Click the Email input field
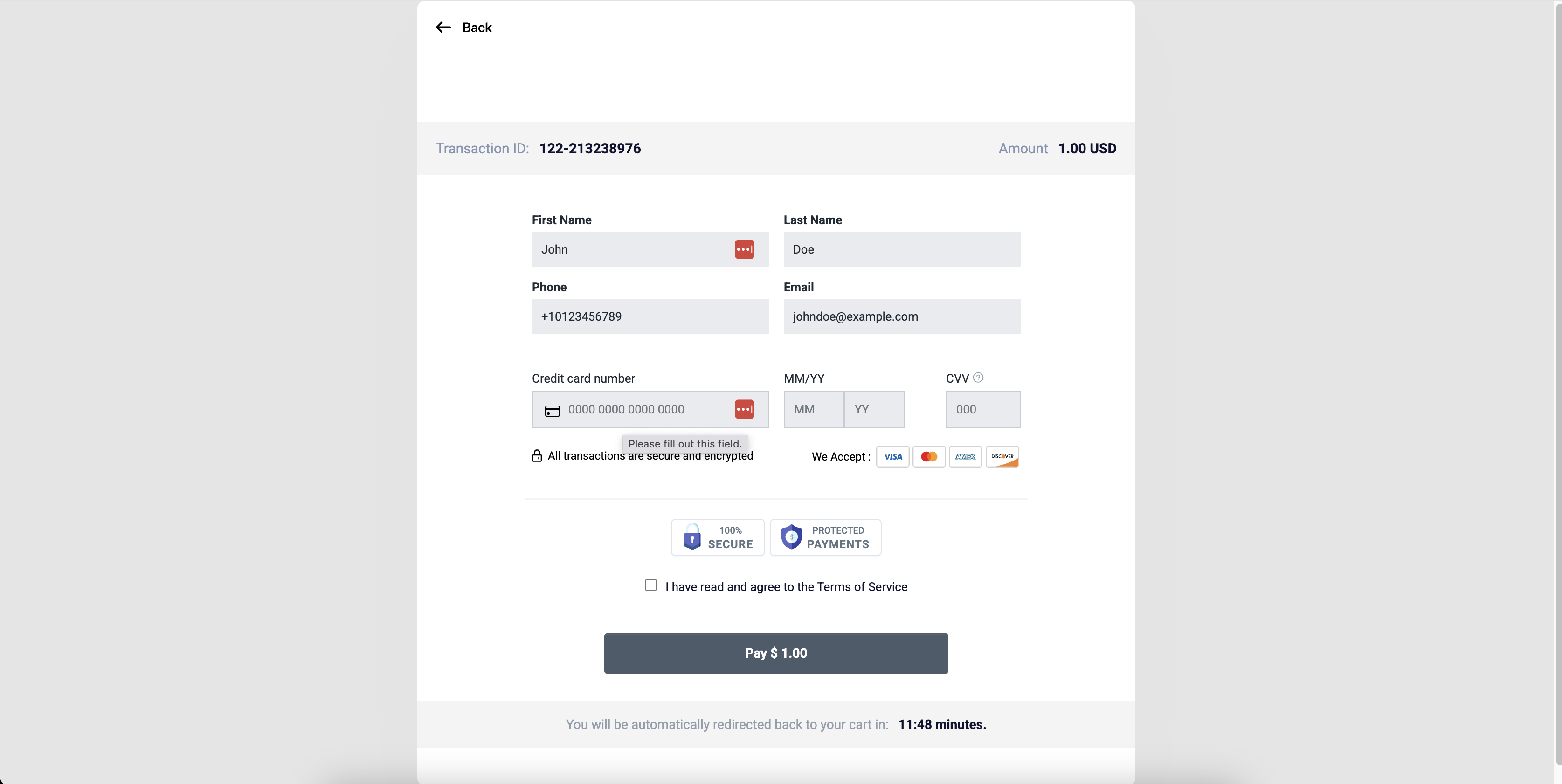Image resolution: width=1562 pixels, height=784 pixels. click(902, 316)
